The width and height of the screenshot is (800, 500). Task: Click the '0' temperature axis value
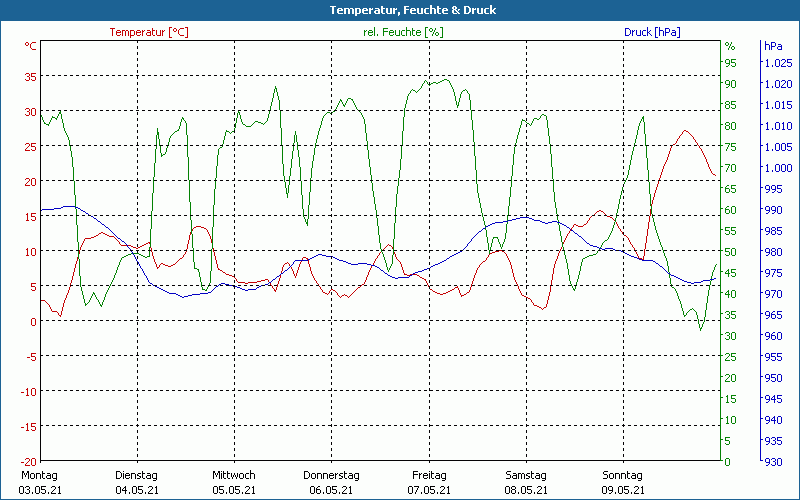[34, 321]
